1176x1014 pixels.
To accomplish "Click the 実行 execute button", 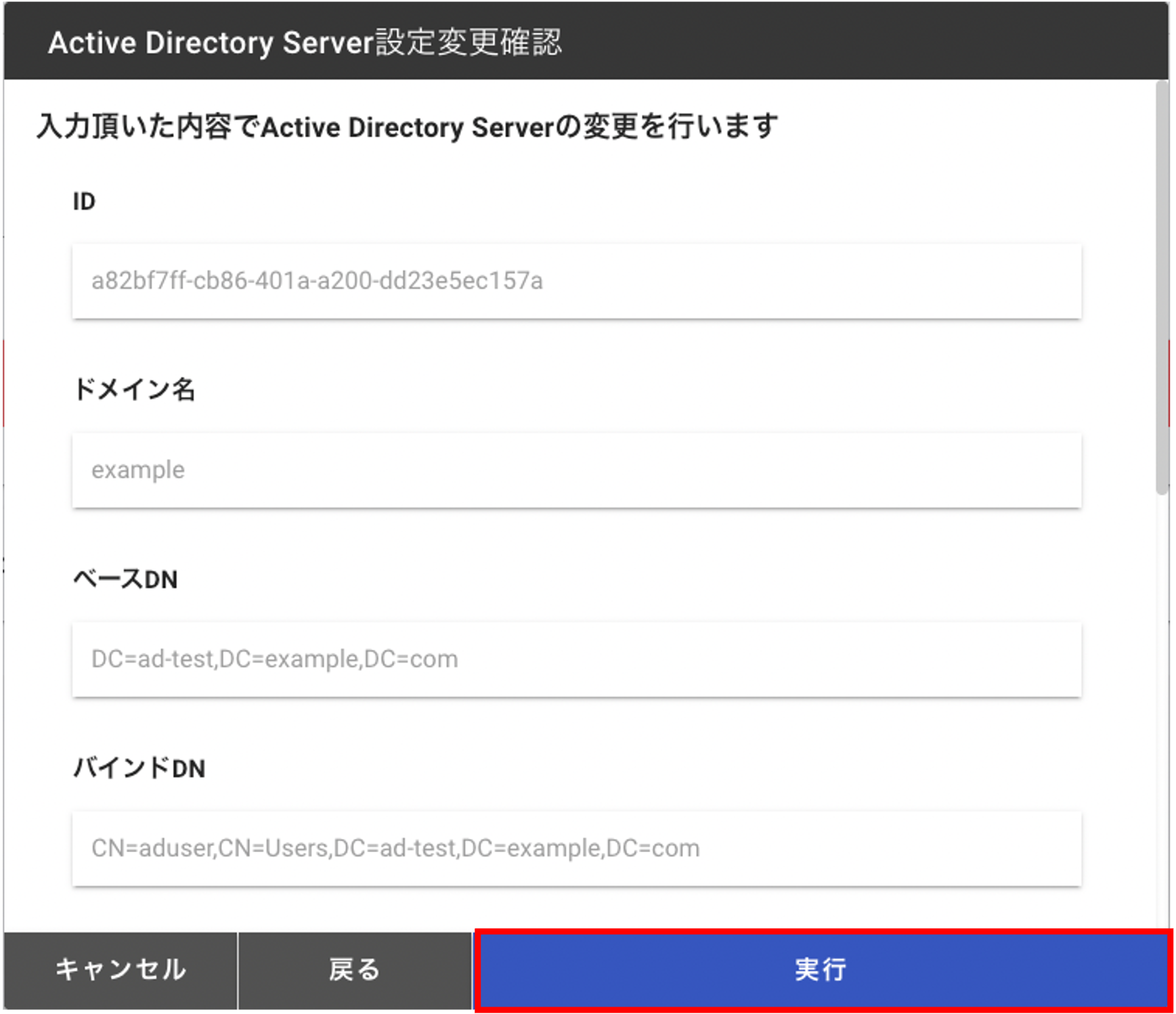I will [823, 970].
